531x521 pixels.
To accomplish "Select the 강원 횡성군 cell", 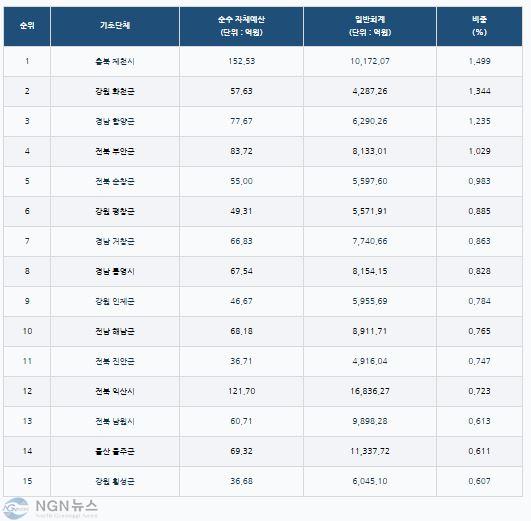I will 115,481.
